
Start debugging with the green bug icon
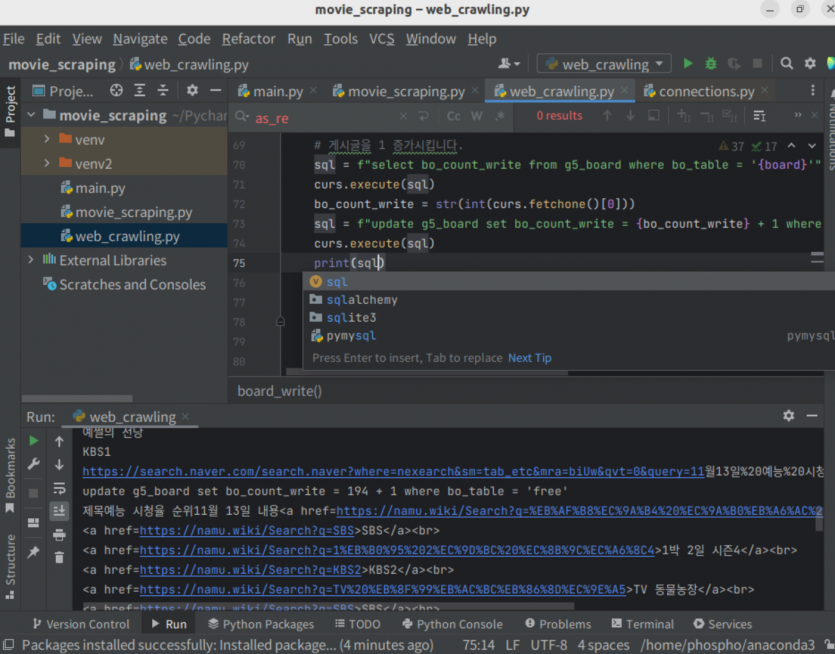(711, 64)
